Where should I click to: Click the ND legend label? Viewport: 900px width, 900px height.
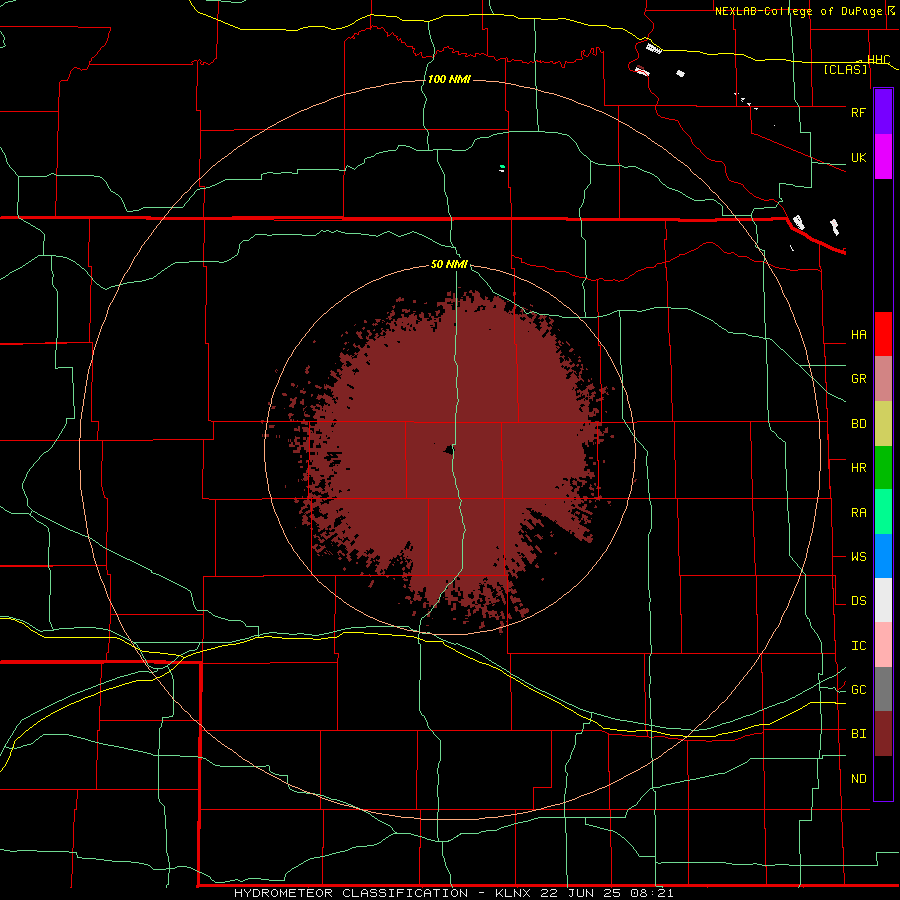point(858,779)
